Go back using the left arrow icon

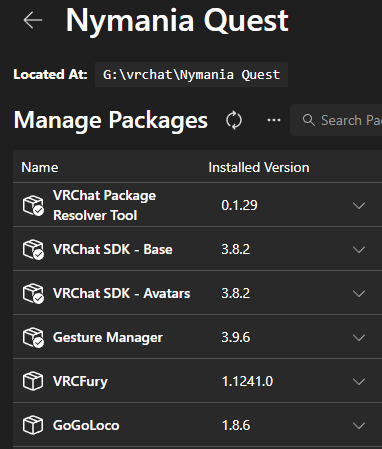click(33, 20)
